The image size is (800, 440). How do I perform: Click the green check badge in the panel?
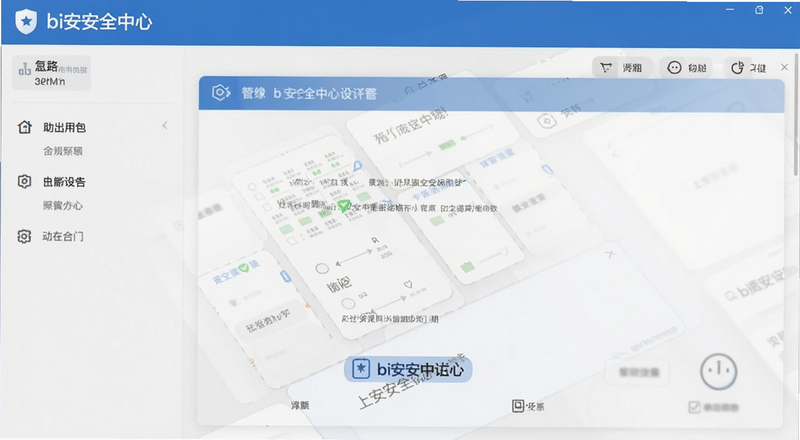tap(344, 206)
